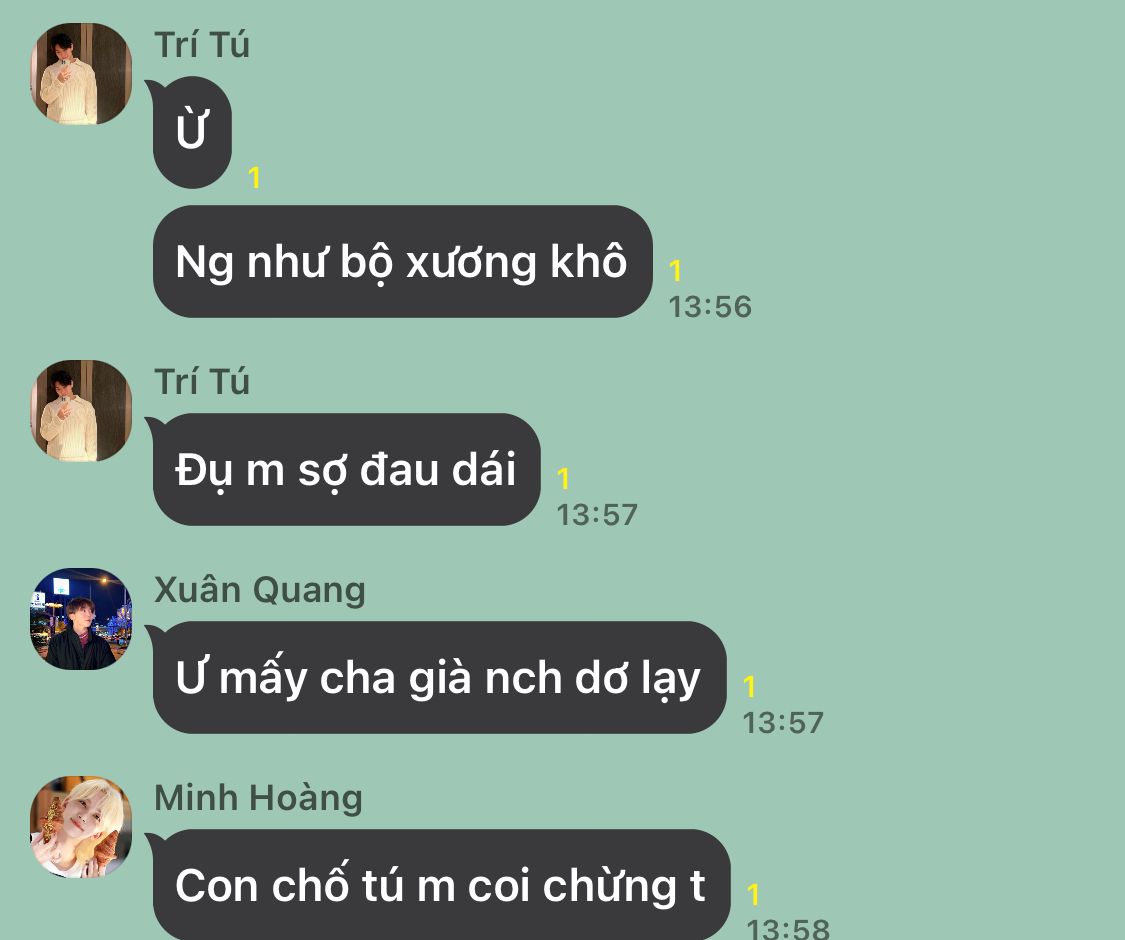View Minh Hoàng's profile avatar
Screen dimensions: 1125x940
pyautogui.click(x=81, y=827)
